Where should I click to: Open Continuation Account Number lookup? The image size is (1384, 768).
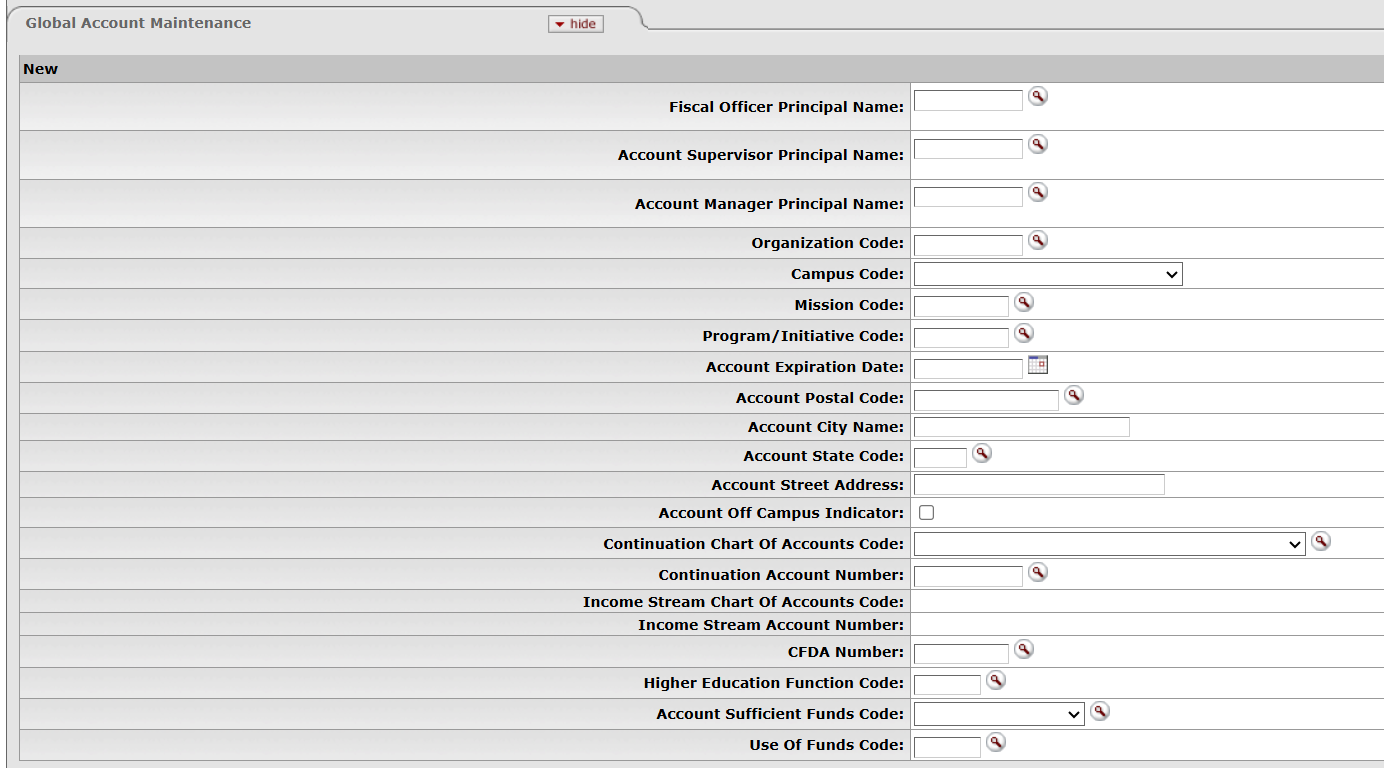(x=1038, y=572)
